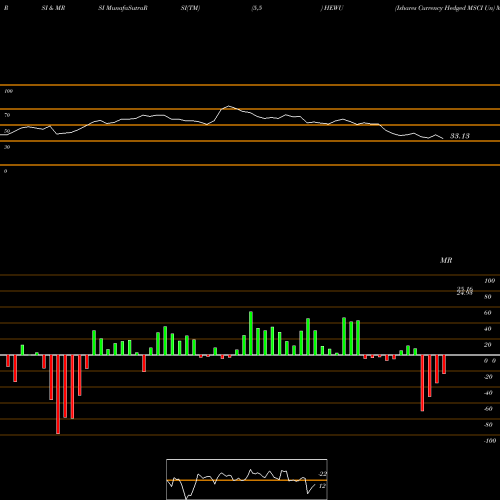Select the HEWU ticker in the title

coord(333,8)
